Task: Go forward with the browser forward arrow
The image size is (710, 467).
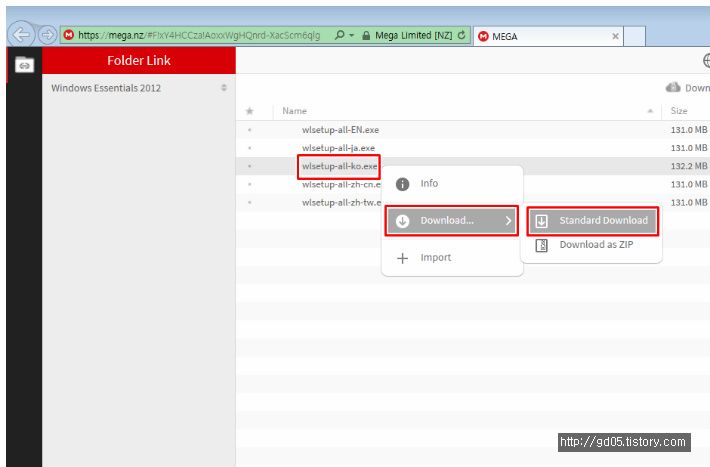Action: 47,34
